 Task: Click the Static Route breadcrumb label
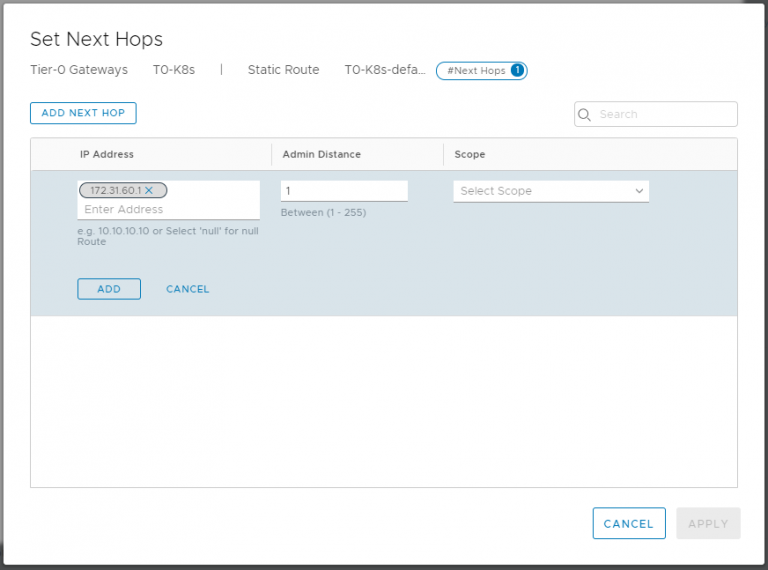click(283, 70)
